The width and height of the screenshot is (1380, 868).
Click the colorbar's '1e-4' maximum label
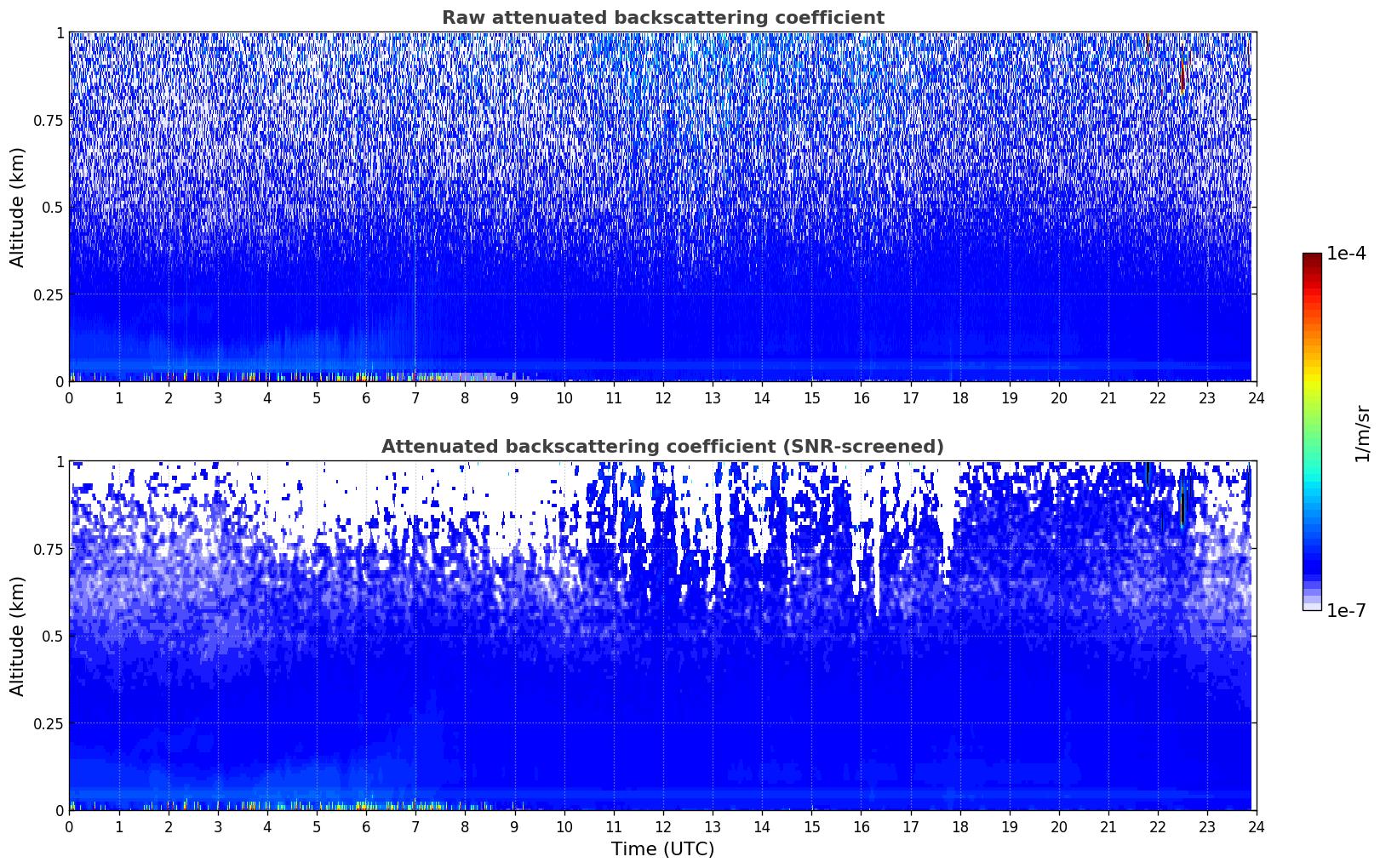pyautogui.click(x=1346, y=254)
